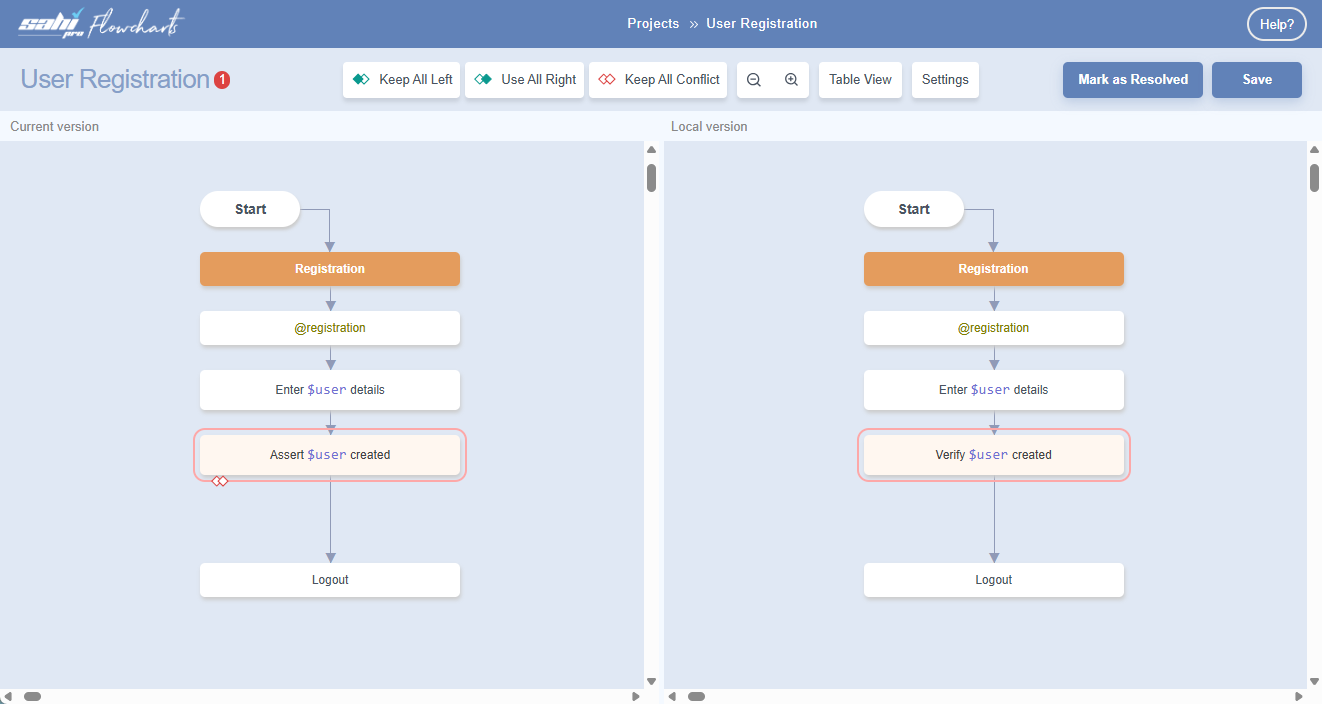
Task: Click the red conflict diamond under Assert node
Action: pyautogui.click(x=220, y=482)
